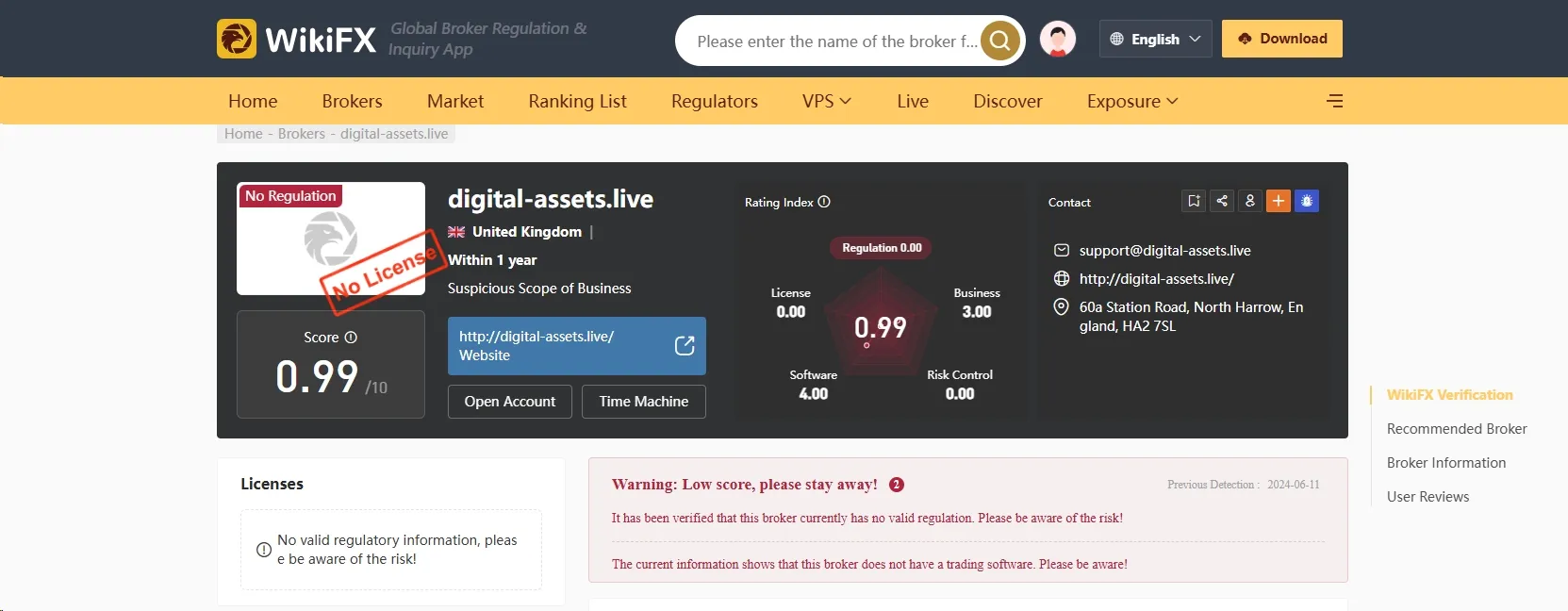
Task: Open the Discover menu item
Action: (x=1008, y=101)
